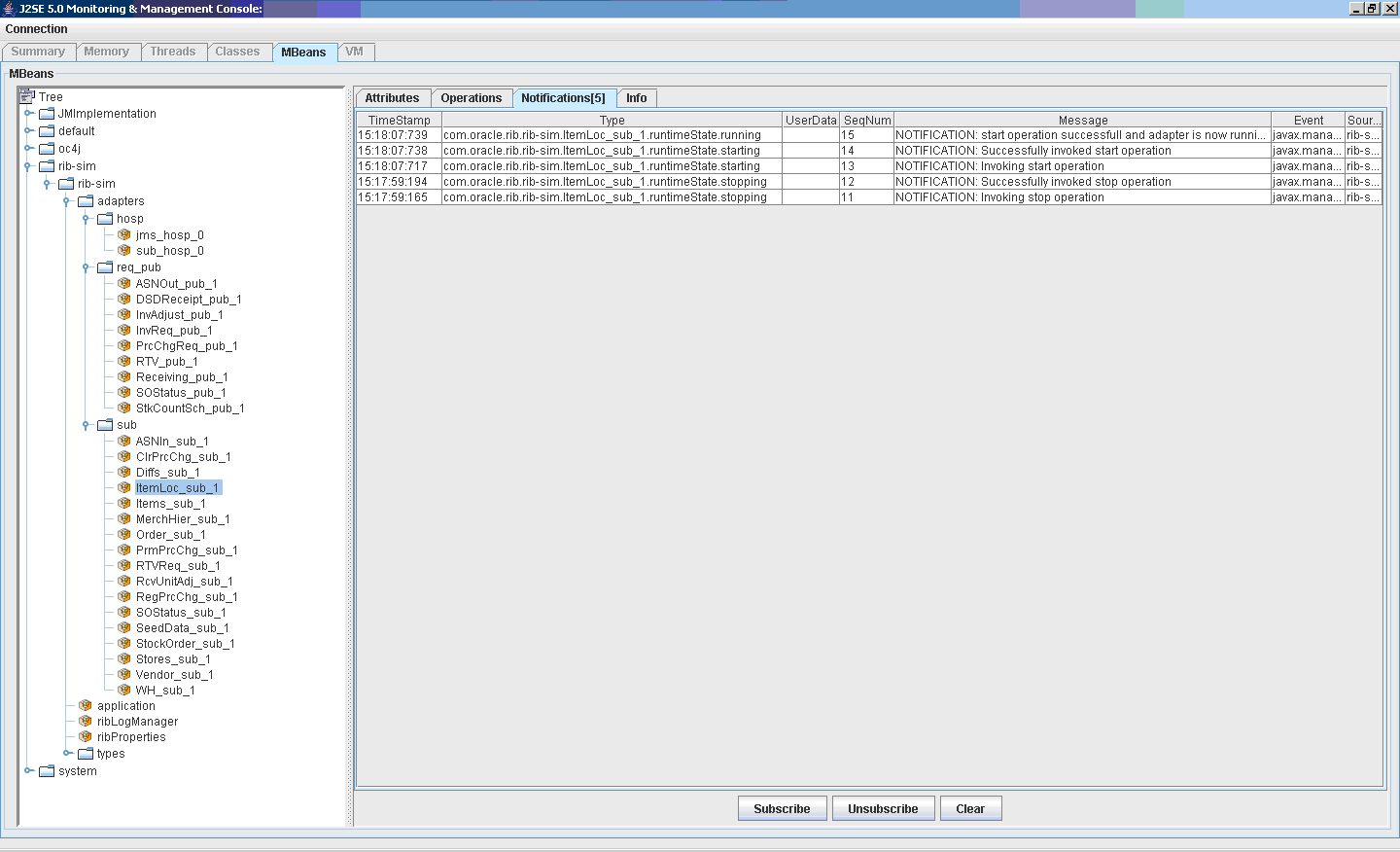Click the InvReq_pub_1 MBean icon
The image size is (1400, 852).
(x=124, y=330)
